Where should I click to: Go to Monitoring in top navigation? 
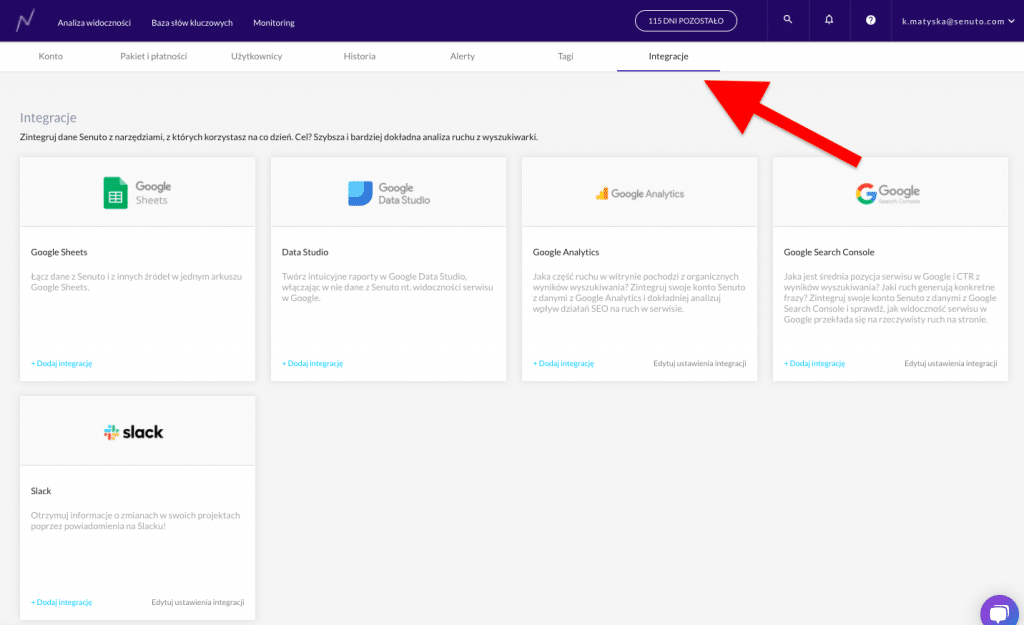click(274, 22)
